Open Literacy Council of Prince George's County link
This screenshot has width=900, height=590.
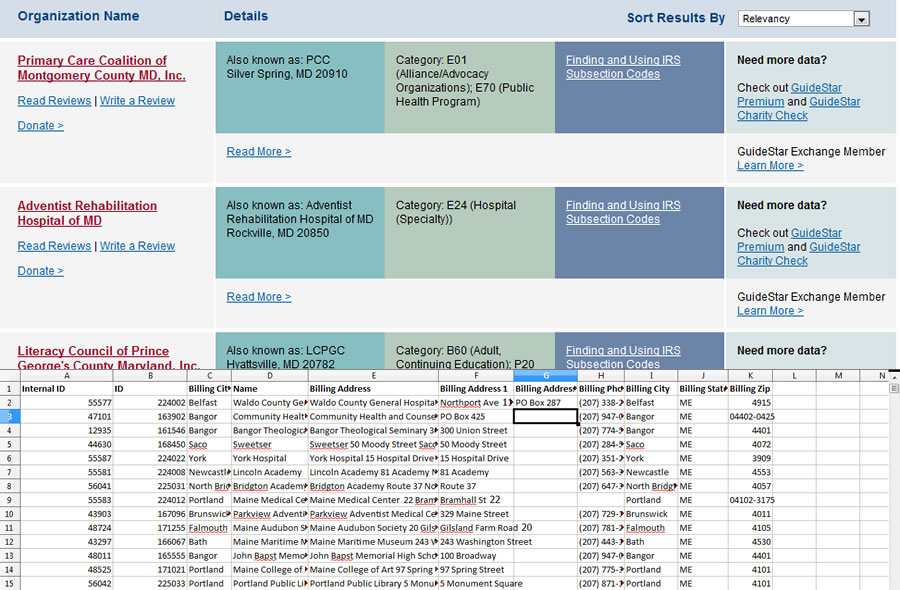pyautogui.click(x=108, y=358)
